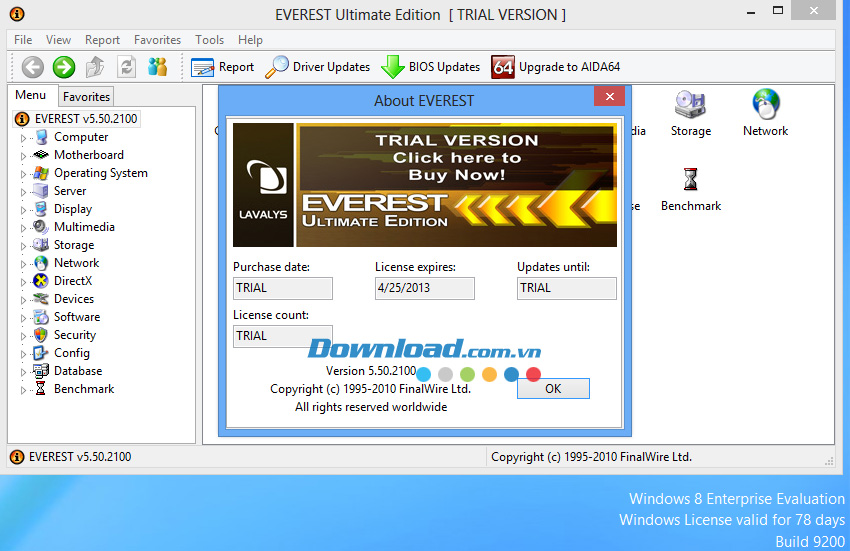This screenshot has width=850, height=551.
Task: Select Upgrade to AIDA64
Action: tap(556, 67)
